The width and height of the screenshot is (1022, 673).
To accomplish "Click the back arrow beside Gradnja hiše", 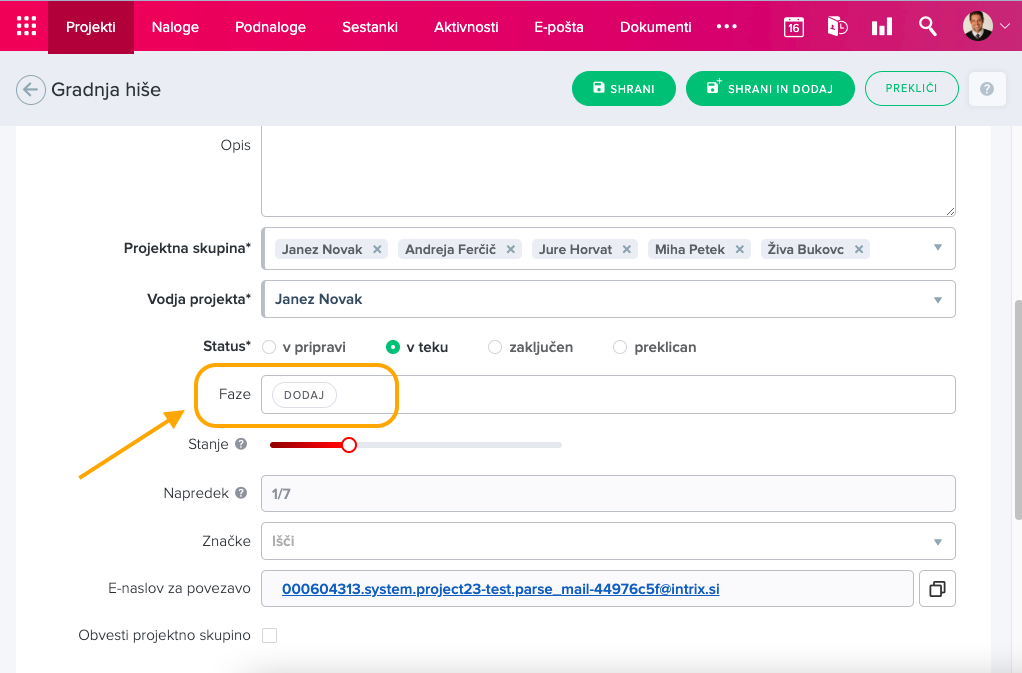I will point(30,90).
